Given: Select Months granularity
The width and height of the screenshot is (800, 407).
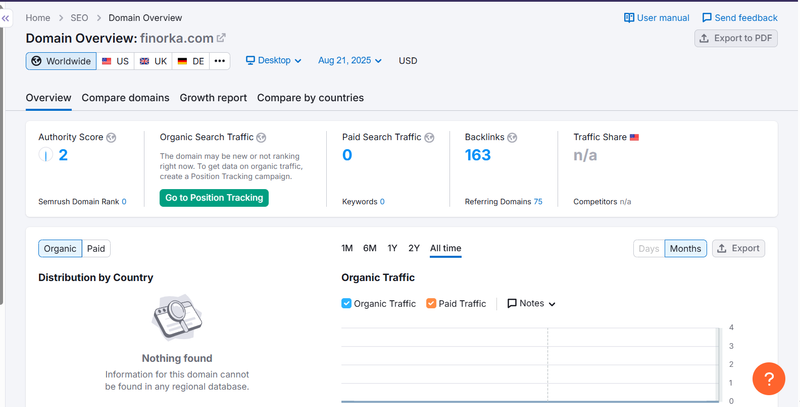Looking at the screenshot, I should (x=685, y=248).
